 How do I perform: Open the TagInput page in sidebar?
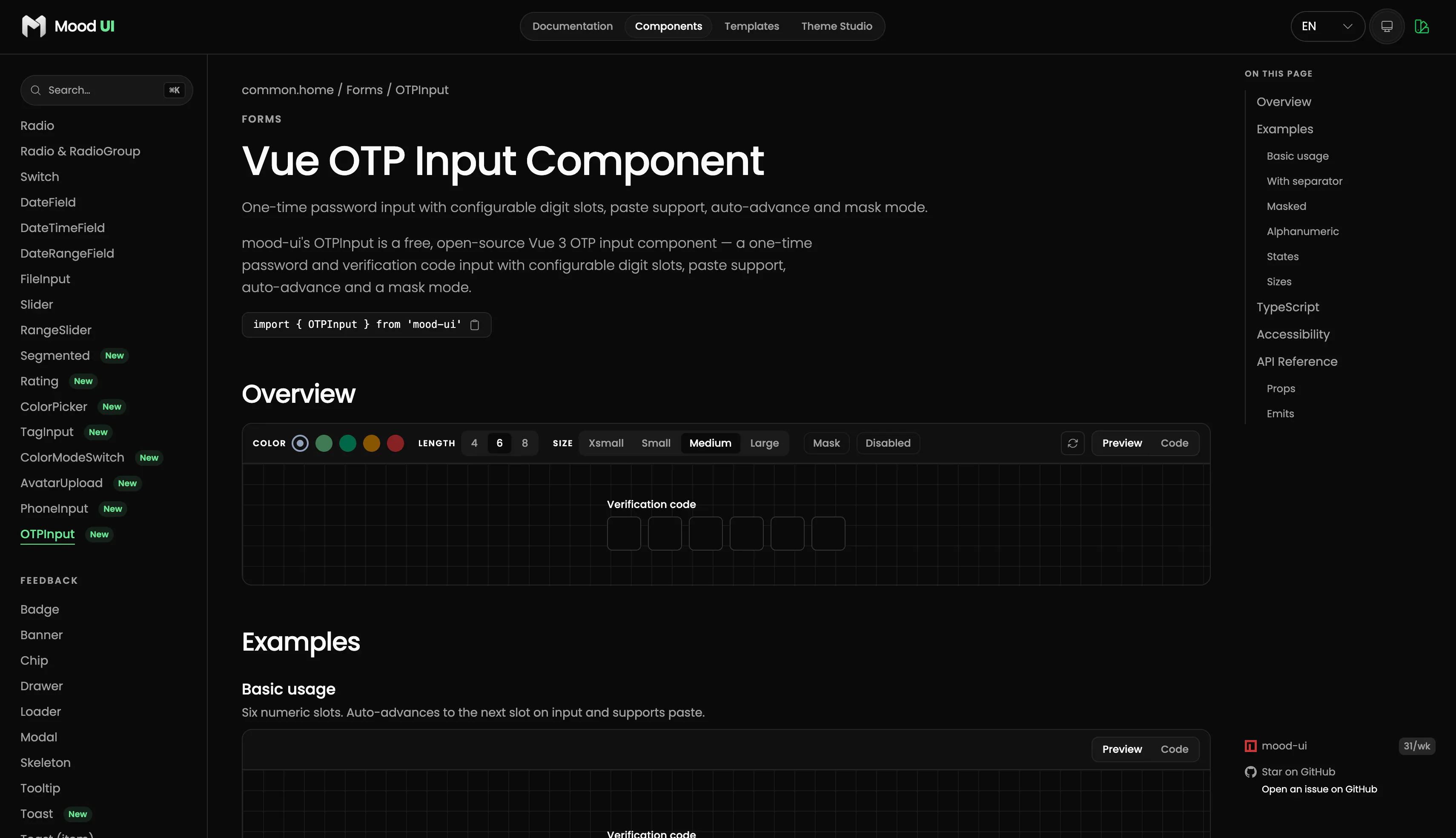pyautogui.click(x=46, y=432)
